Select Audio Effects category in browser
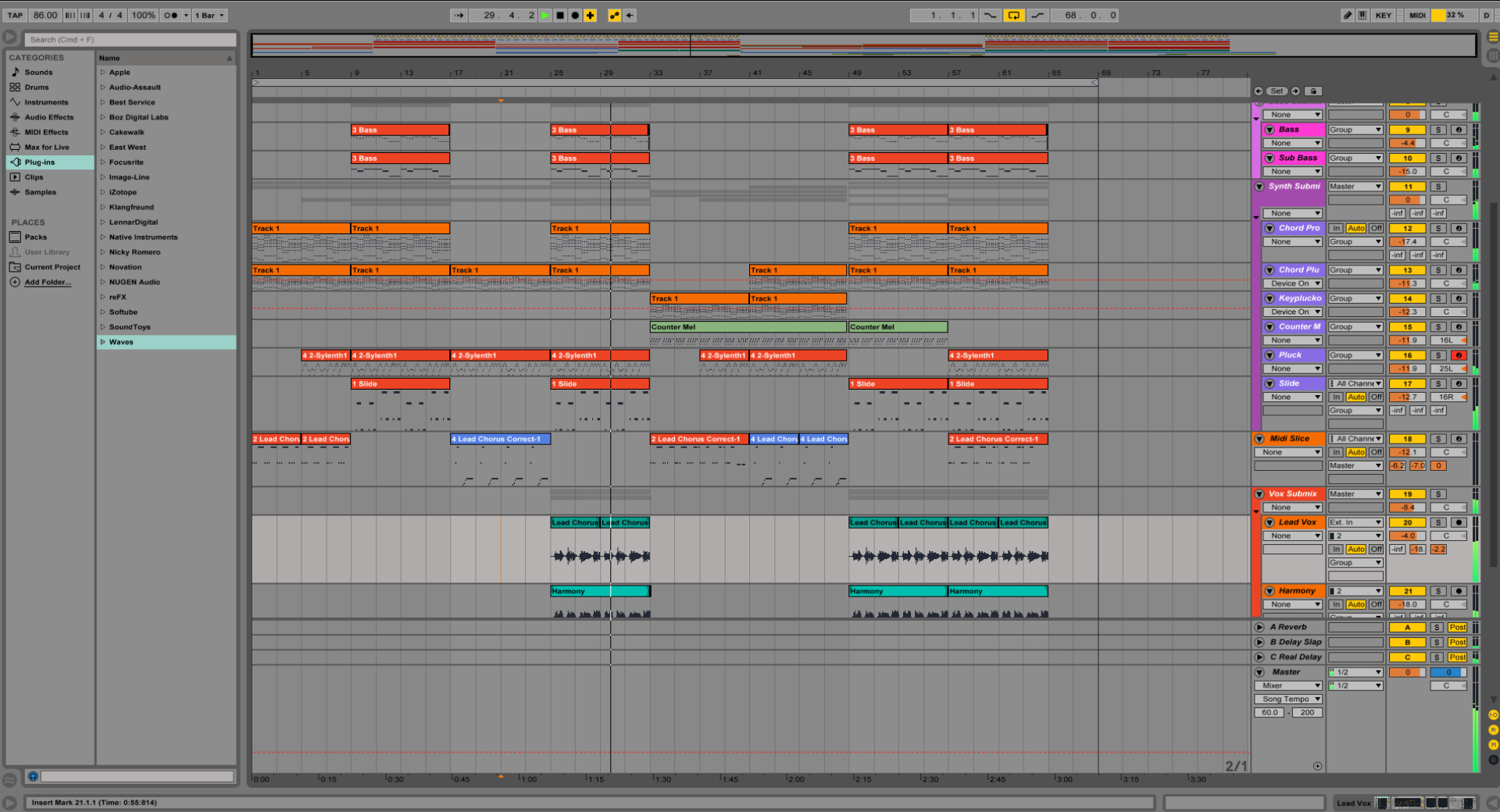This screenshot has width=1500, height=812. (48, 117)
